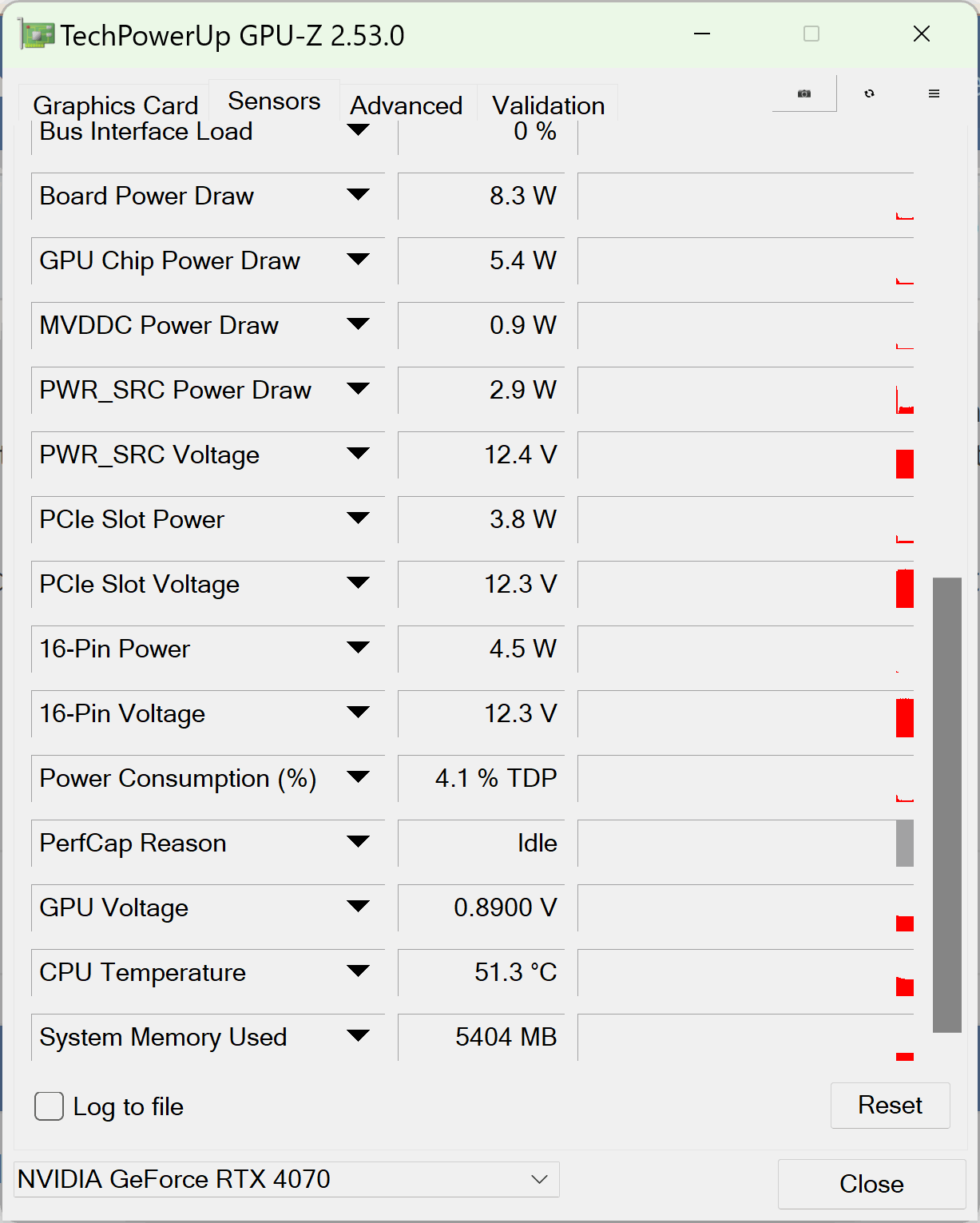Click the PWR_SRC Voltage sensor graph

[x=746, y=455]
